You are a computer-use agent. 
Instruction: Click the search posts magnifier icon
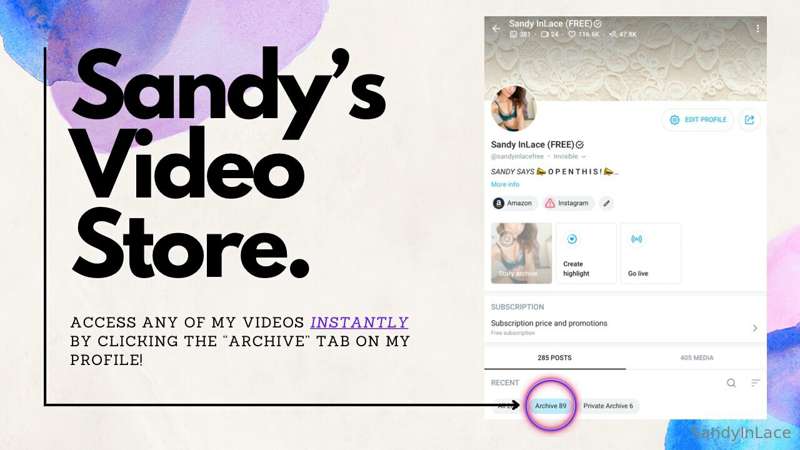pos(731,383)
